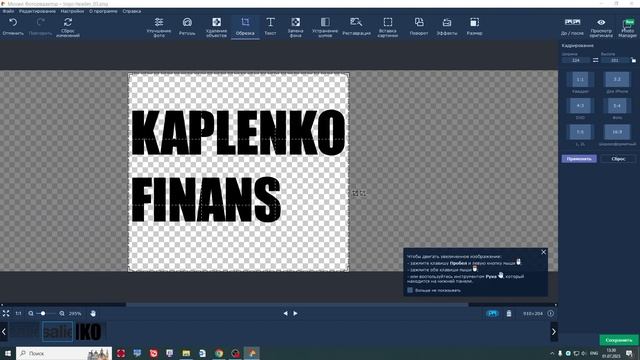Click the zoom out magnifier icon
This screenshot has width=640, height=360.
31,313
